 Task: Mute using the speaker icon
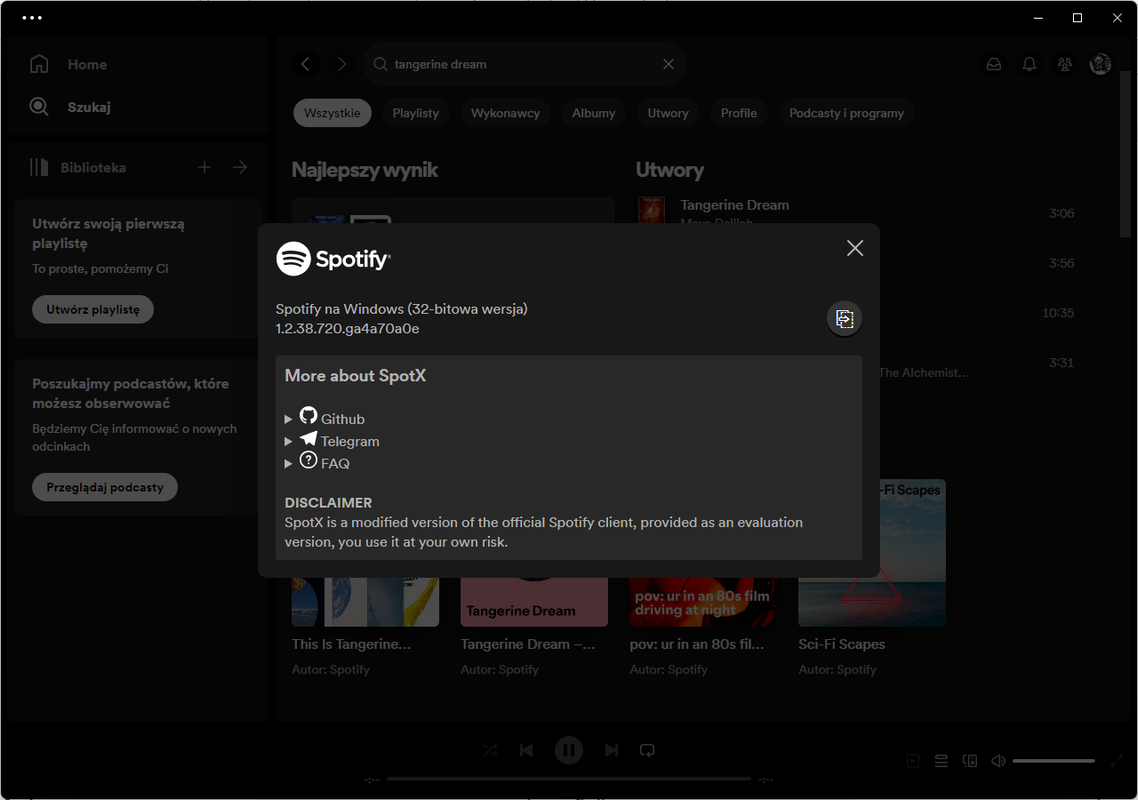pos(999,761)
